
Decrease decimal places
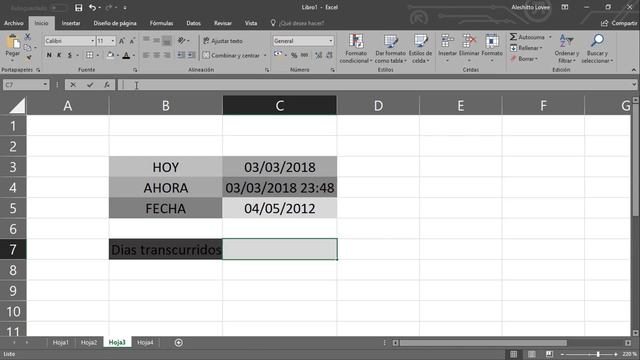pos(329,55)
